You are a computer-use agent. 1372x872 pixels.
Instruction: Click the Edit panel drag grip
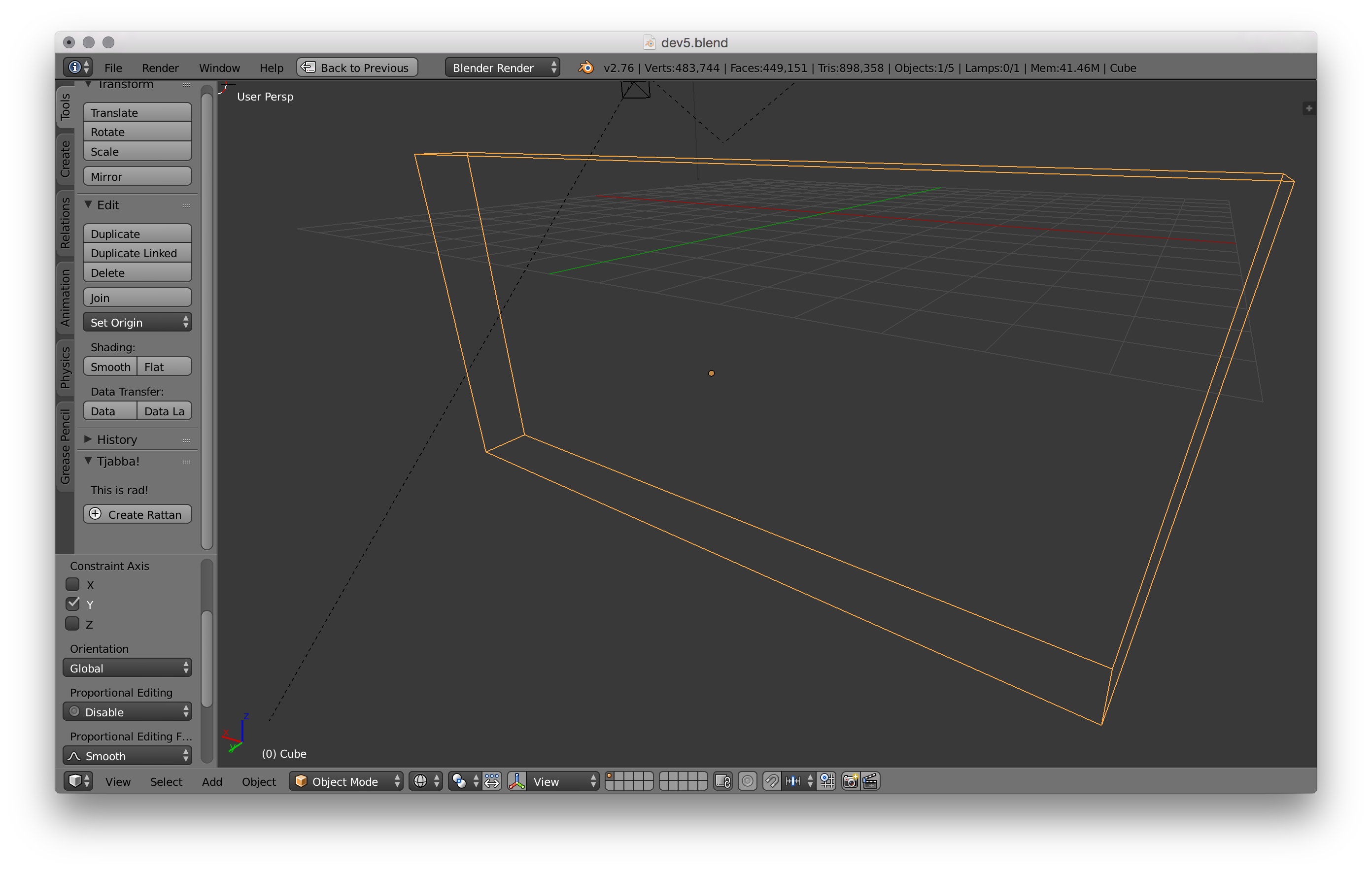[186, 205]
